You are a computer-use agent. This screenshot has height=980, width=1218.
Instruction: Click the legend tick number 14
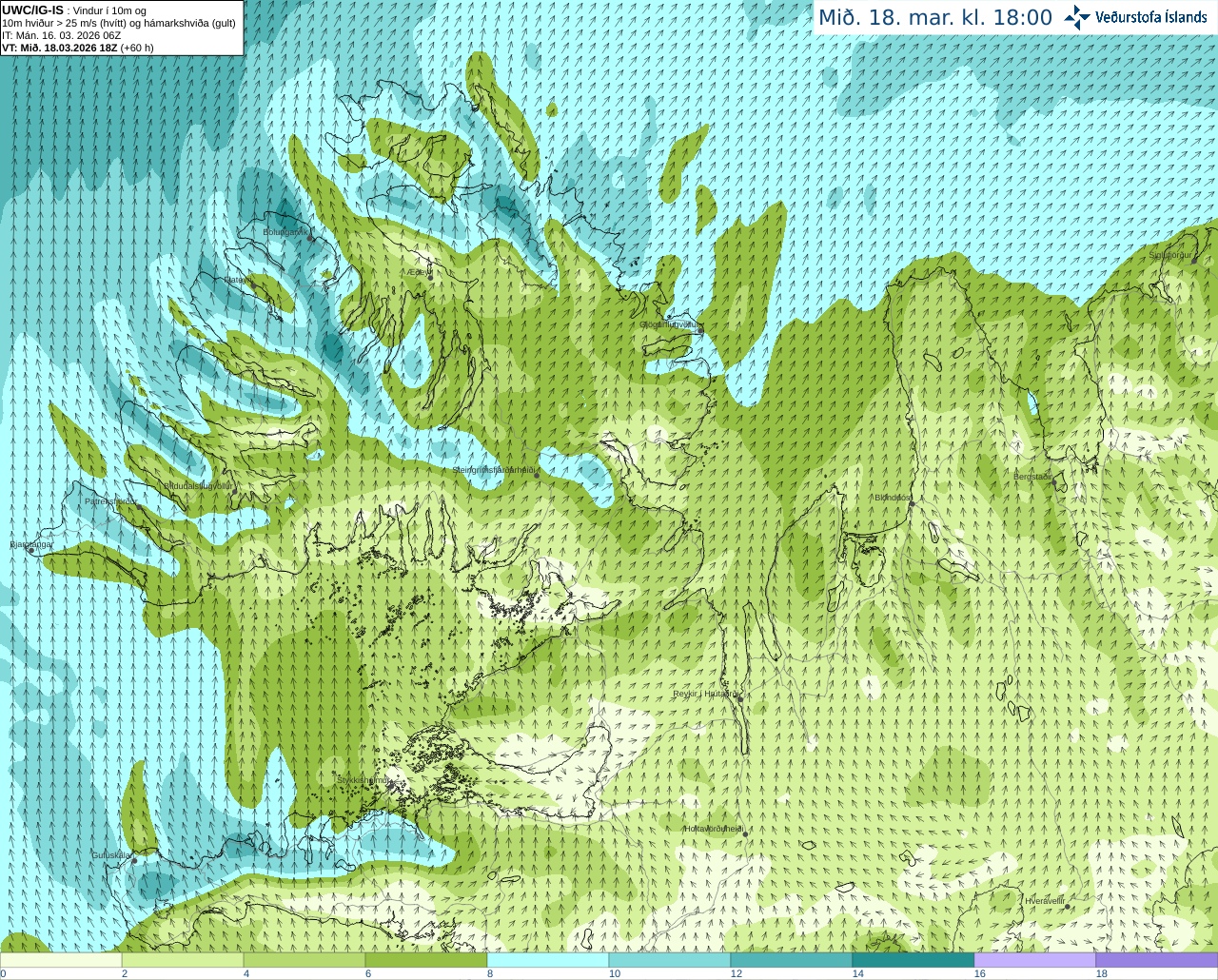[x=857, y=973]
